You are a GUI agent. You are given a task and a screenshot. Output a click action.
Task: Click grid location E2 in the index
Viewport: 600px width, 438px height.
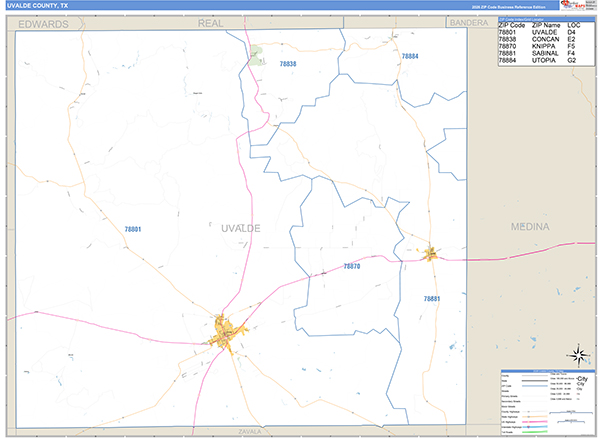[x=571, y=39]
